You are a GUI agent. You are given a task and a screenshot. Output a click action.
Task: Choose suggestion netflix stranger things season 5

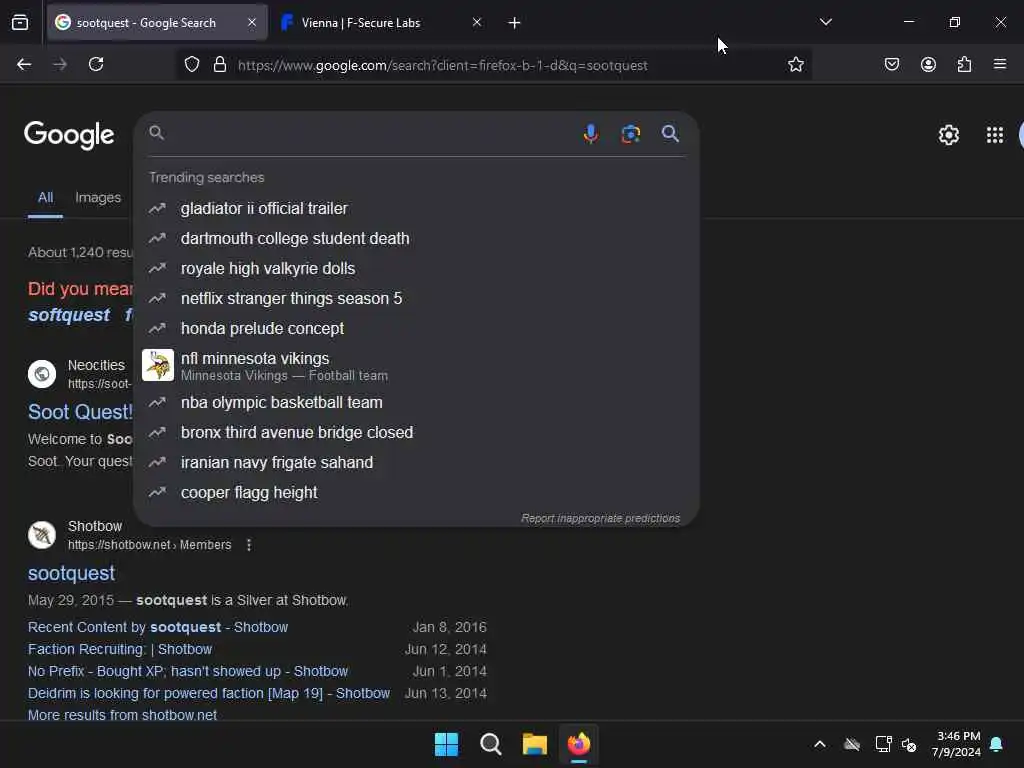(x=415, y=298)
